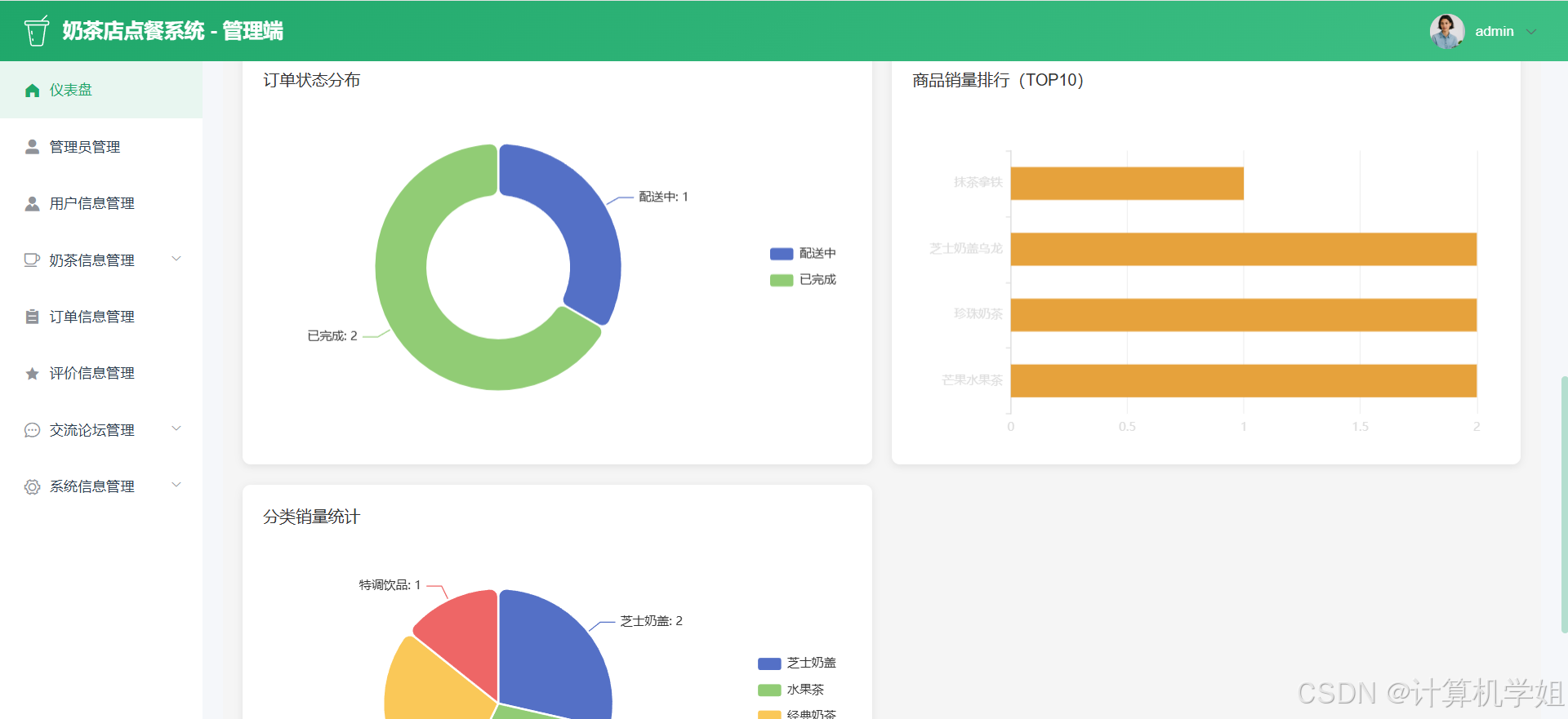The width and height of the screenshot is (1568, 719).
Task: Click the page vertical scrollbar thumb
Action: tap(1563, 504)
